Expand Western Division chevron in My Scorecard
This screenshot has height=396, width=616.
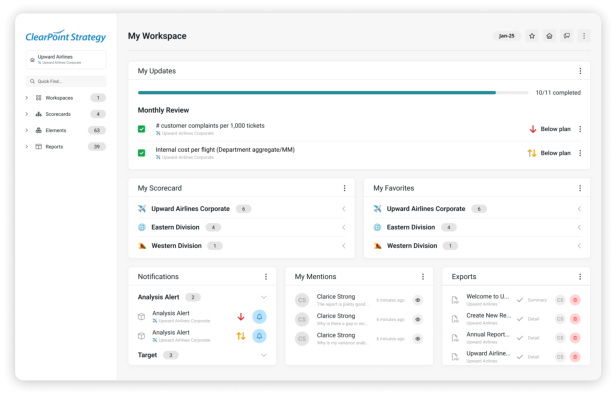click(344, 246)
